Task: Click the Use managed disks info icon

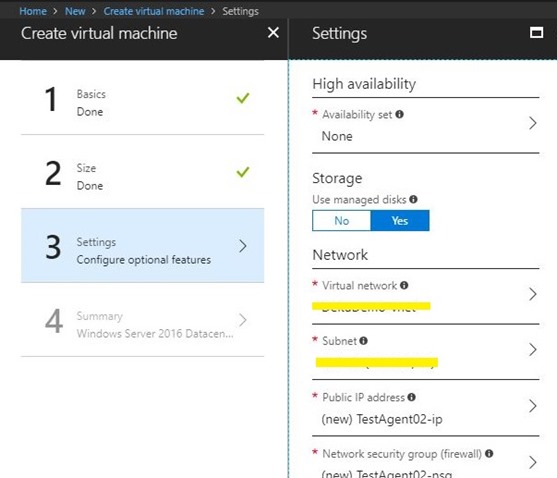Action: tap(413, 199)
